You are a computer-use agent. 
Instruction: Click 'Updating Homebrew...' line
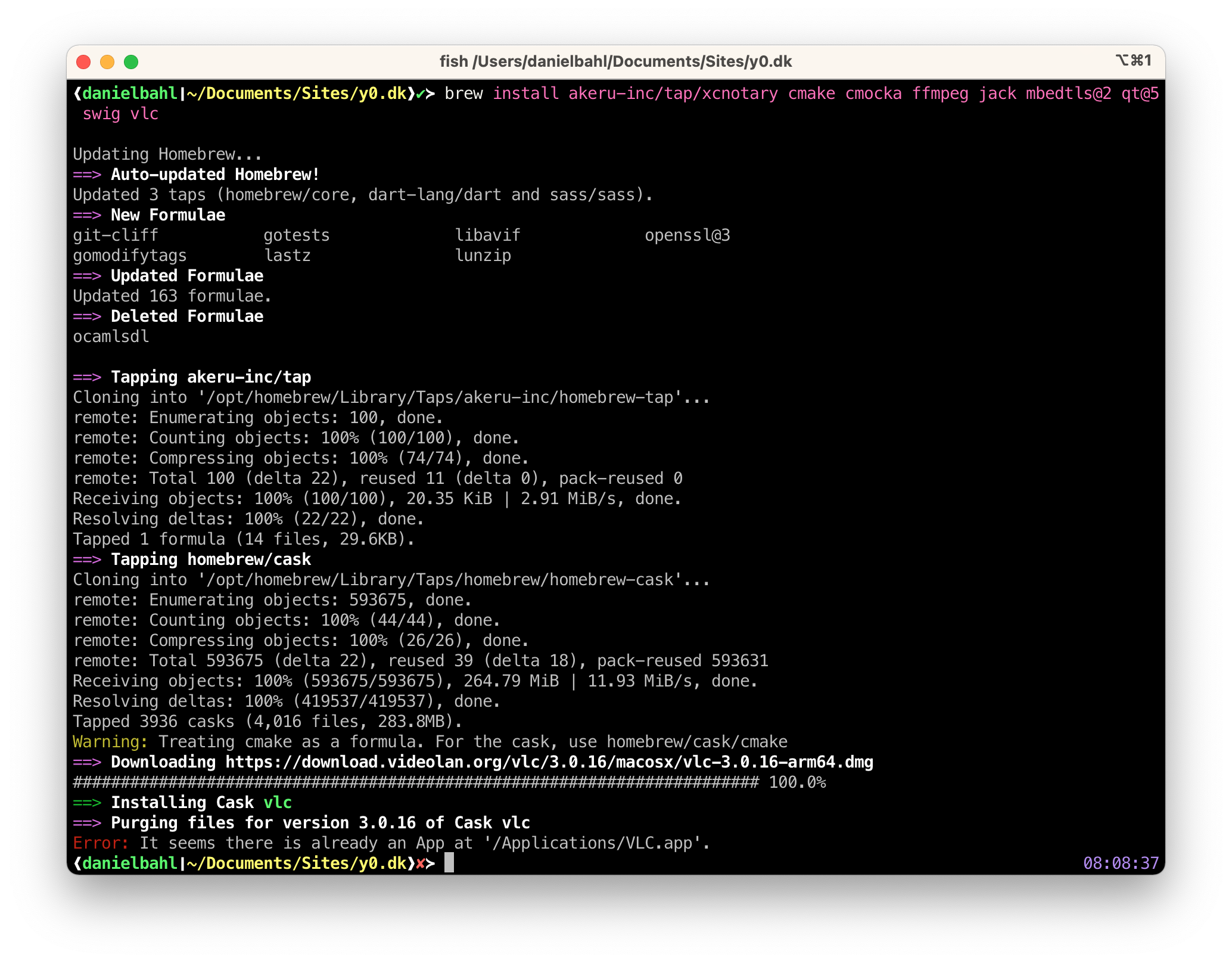click(x=167, y=154)
